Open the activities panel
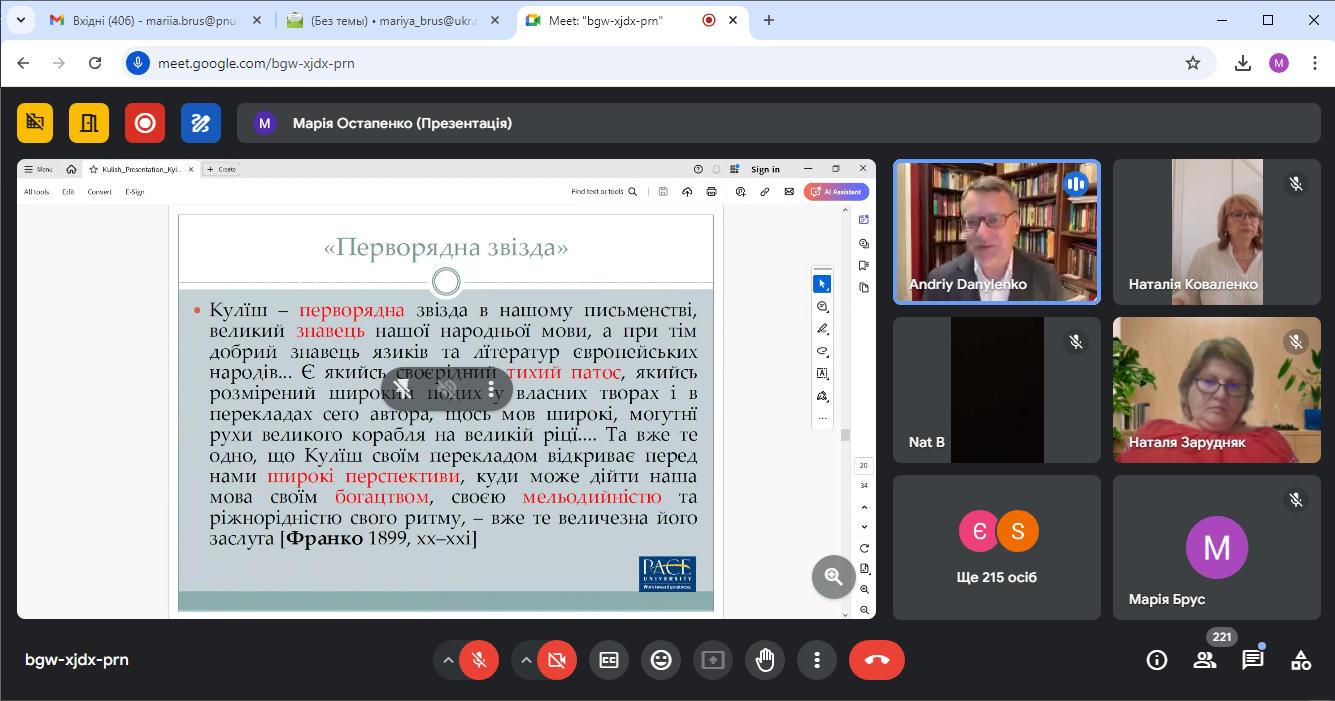The image size is (1335, 701). pyautogui.click(x=1300, y=660)
